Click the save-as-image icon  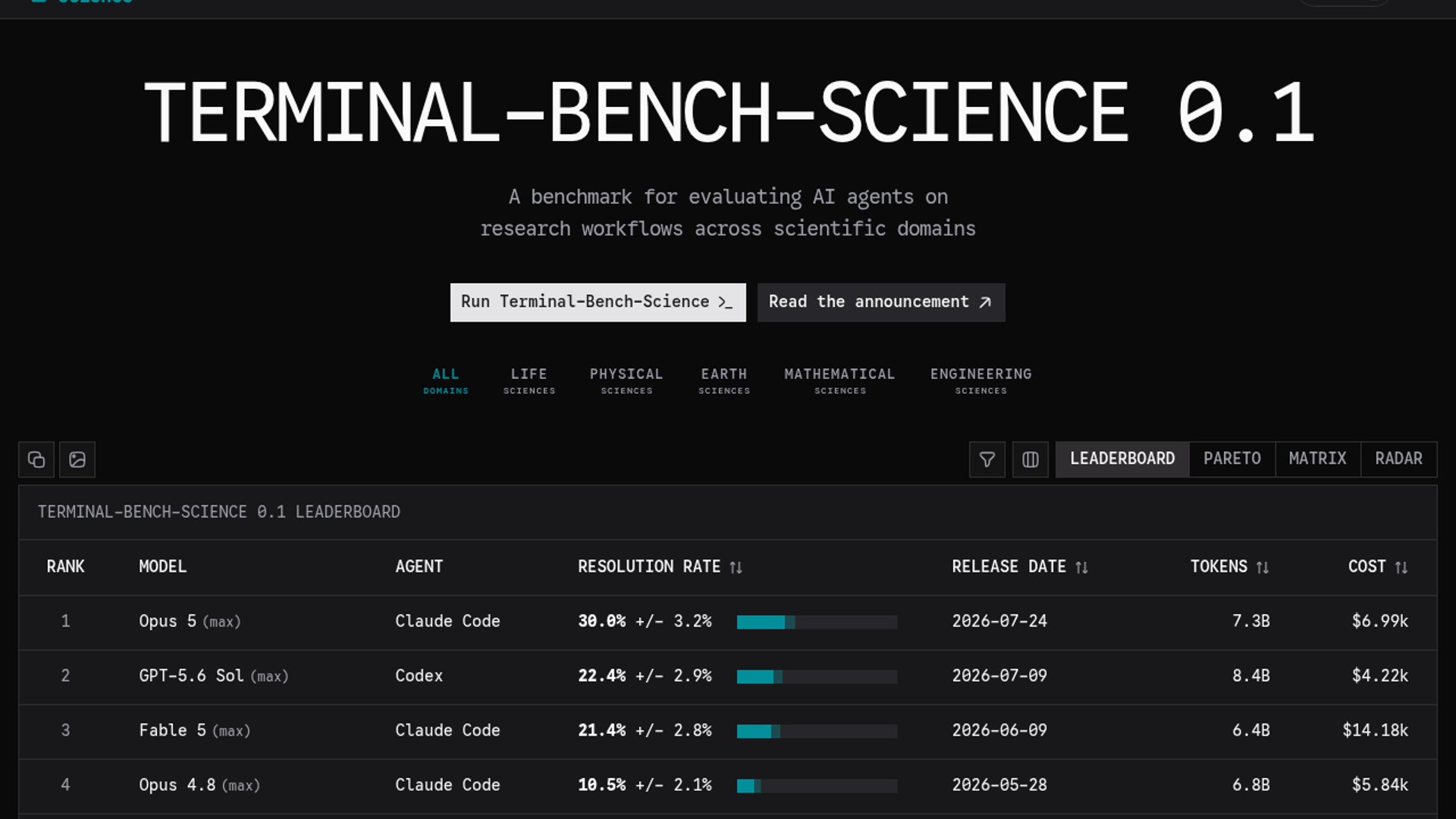point(77,460)
